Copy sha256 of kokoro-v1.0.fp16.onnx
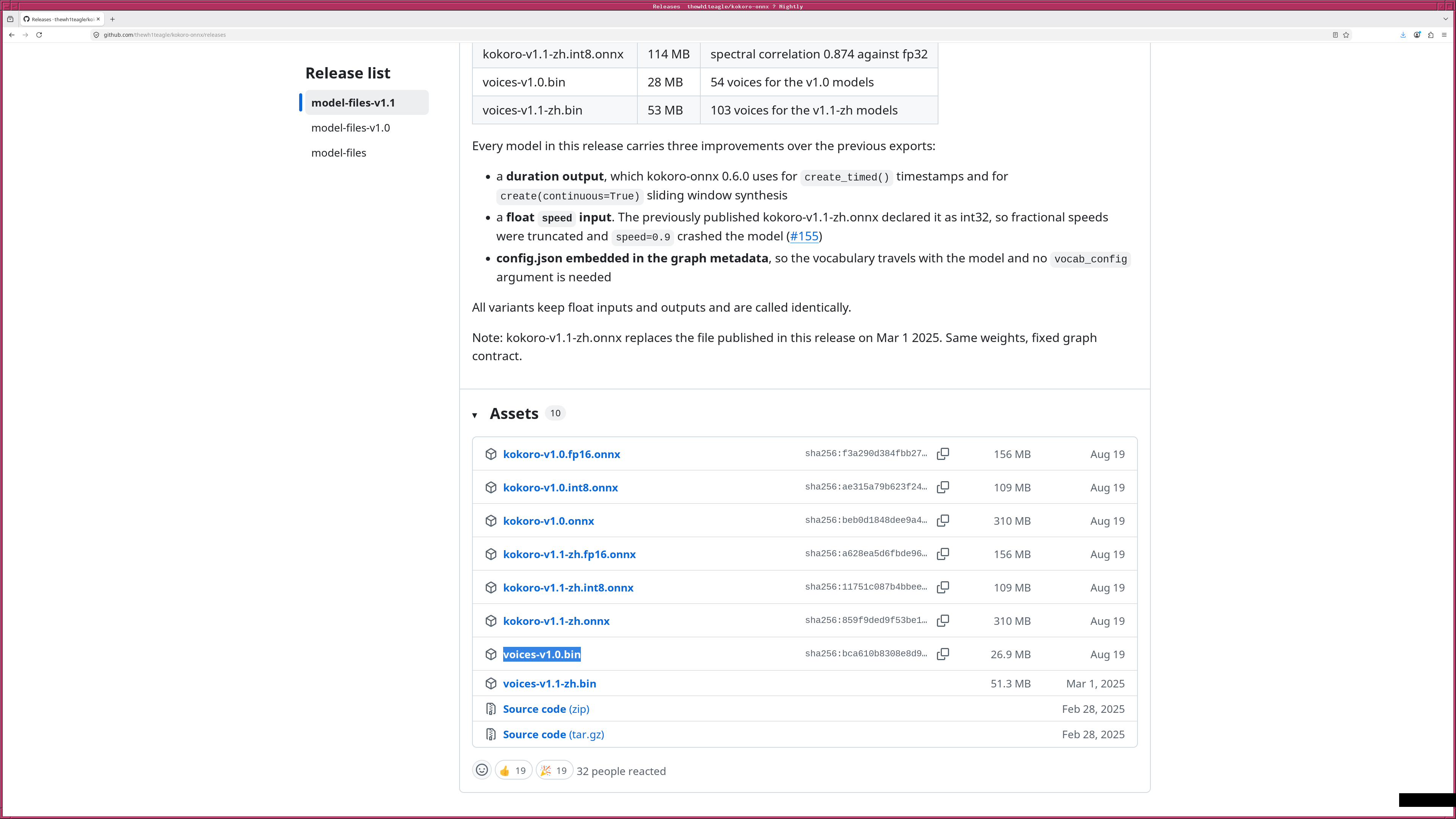The width and height of the screenshot is (1456, 819). pos(943,454)
